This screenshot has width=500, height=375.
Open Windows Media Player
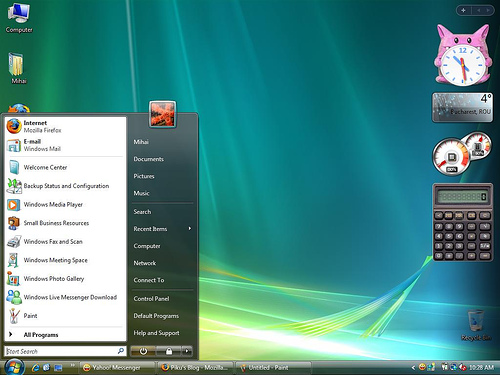(65, 204)
